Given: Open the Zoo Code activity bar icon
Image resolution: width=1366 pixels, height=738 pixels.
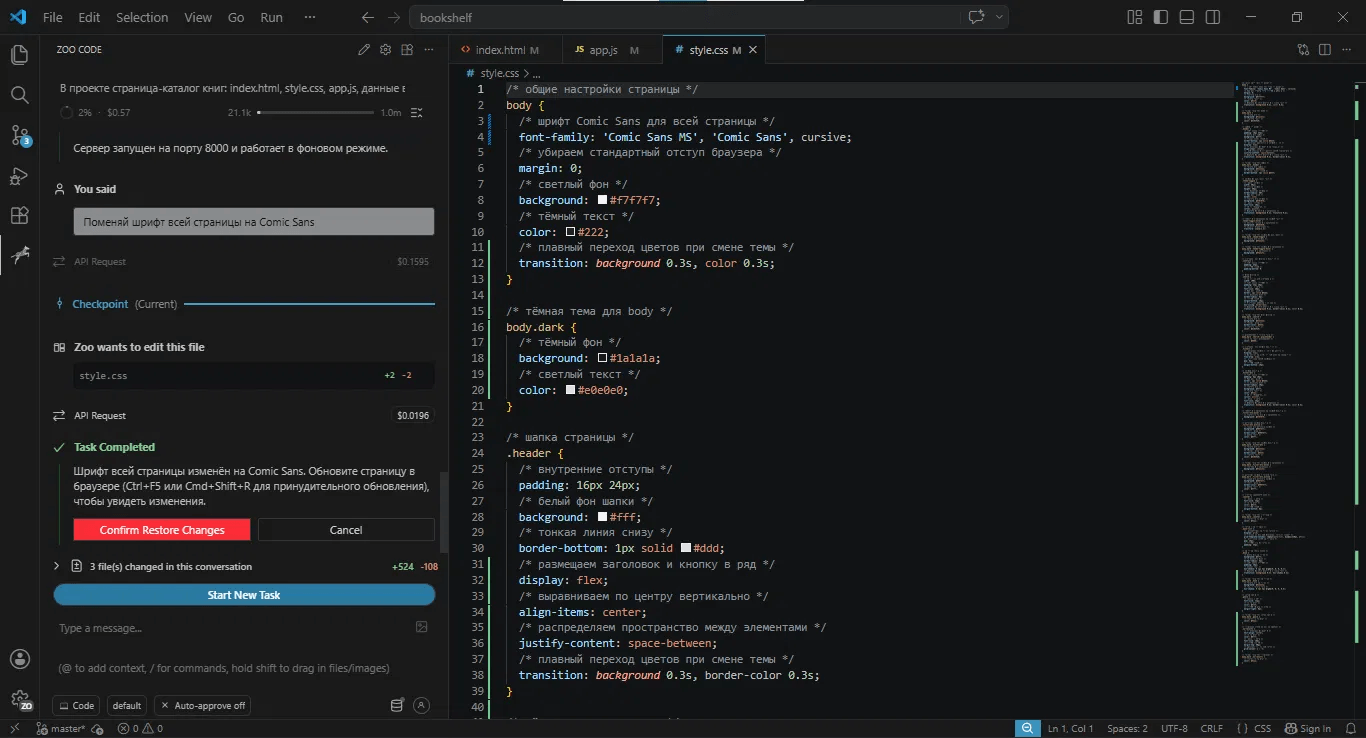Looking at the screenshot, I should click(19, 256).
